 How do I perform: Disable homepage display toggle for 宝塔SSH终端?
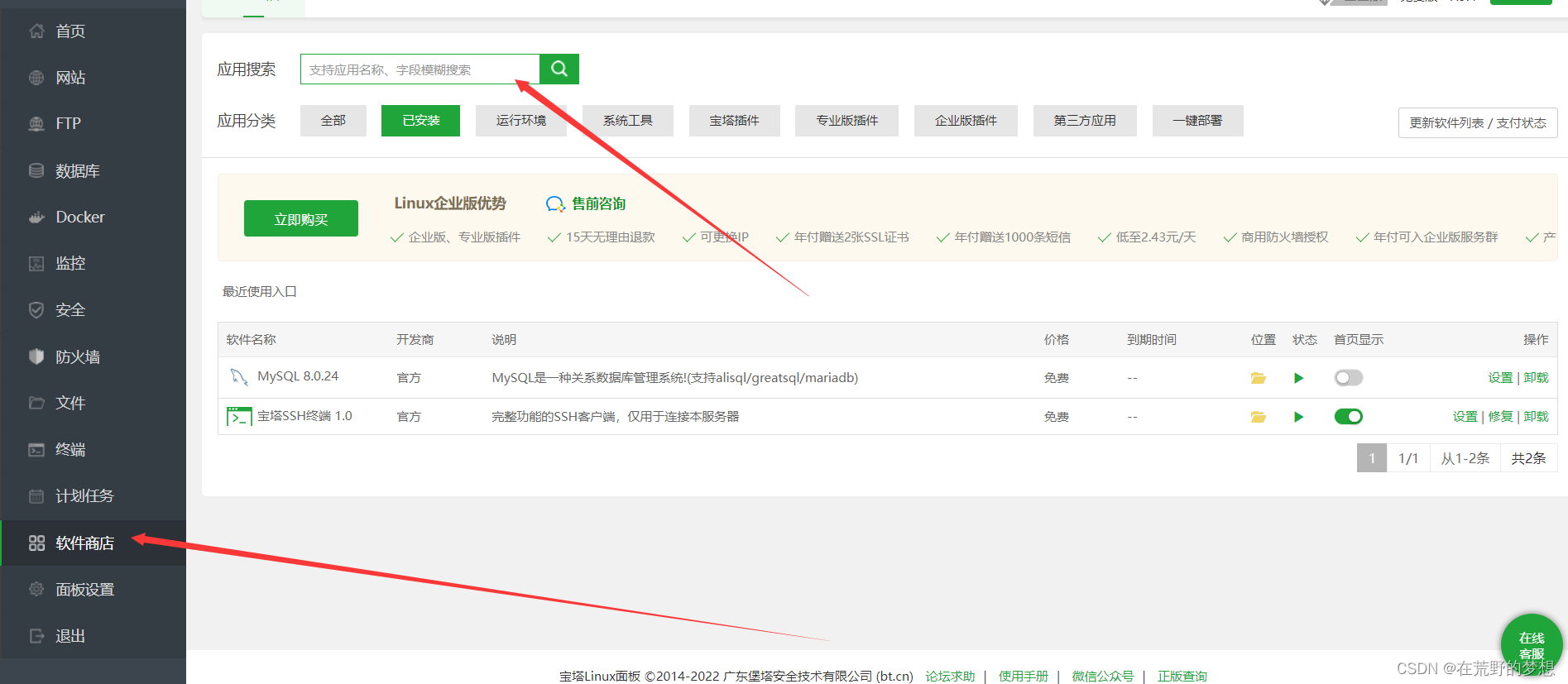click(1349, 417)
